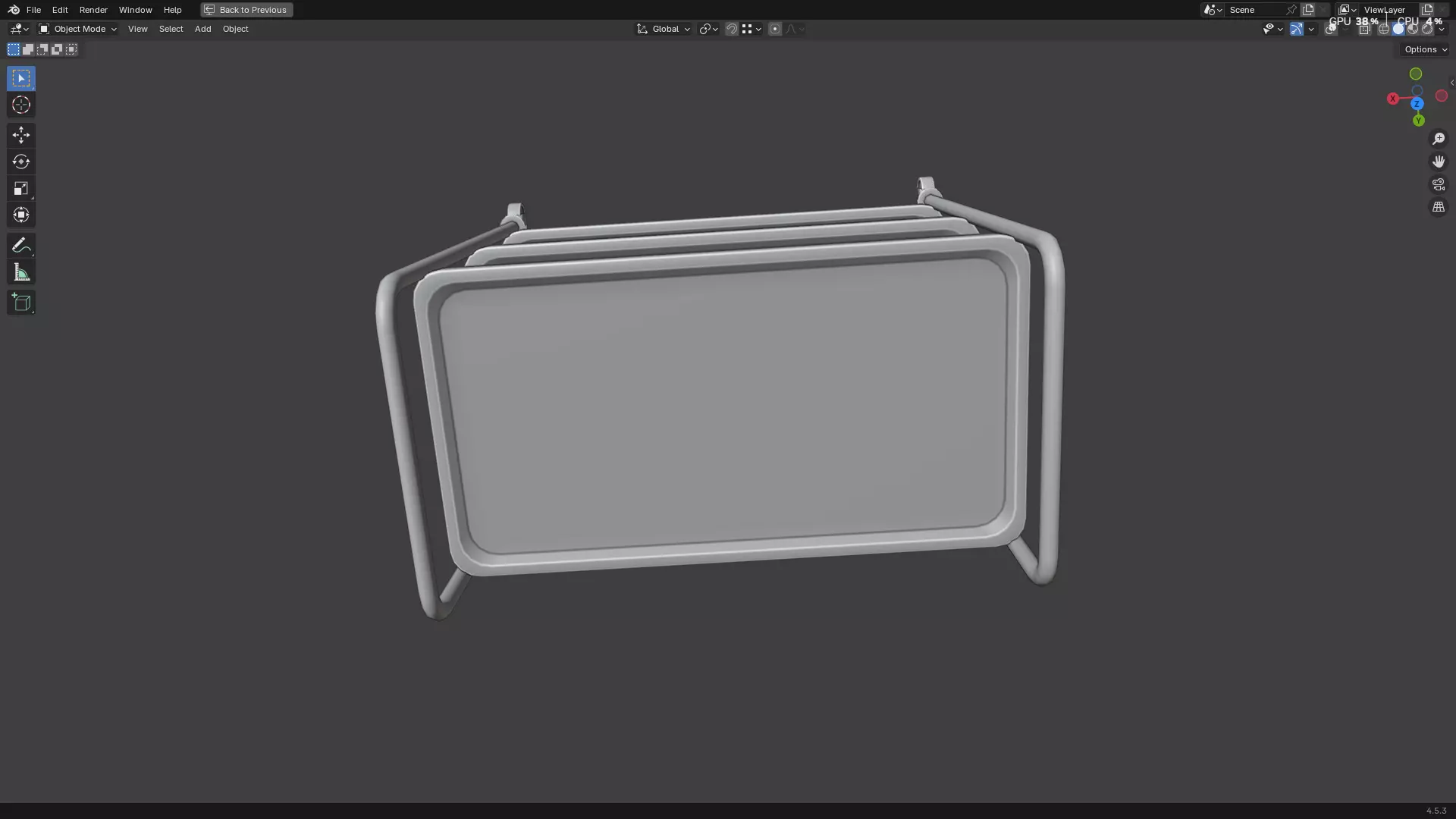
Task: Select the Select Box tool
Action: pyautogui.click(x=21, y=78)
